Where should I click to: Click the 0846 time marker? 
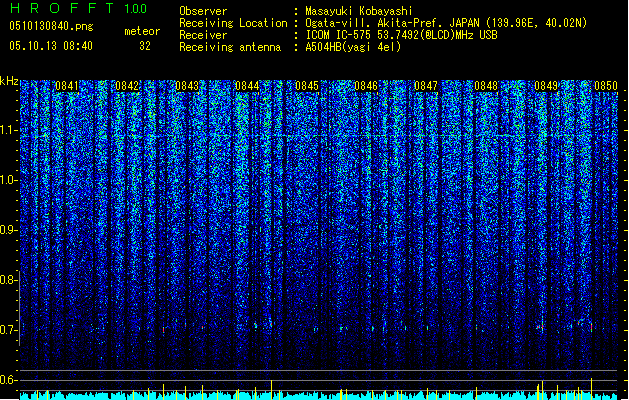click(366, 86)
